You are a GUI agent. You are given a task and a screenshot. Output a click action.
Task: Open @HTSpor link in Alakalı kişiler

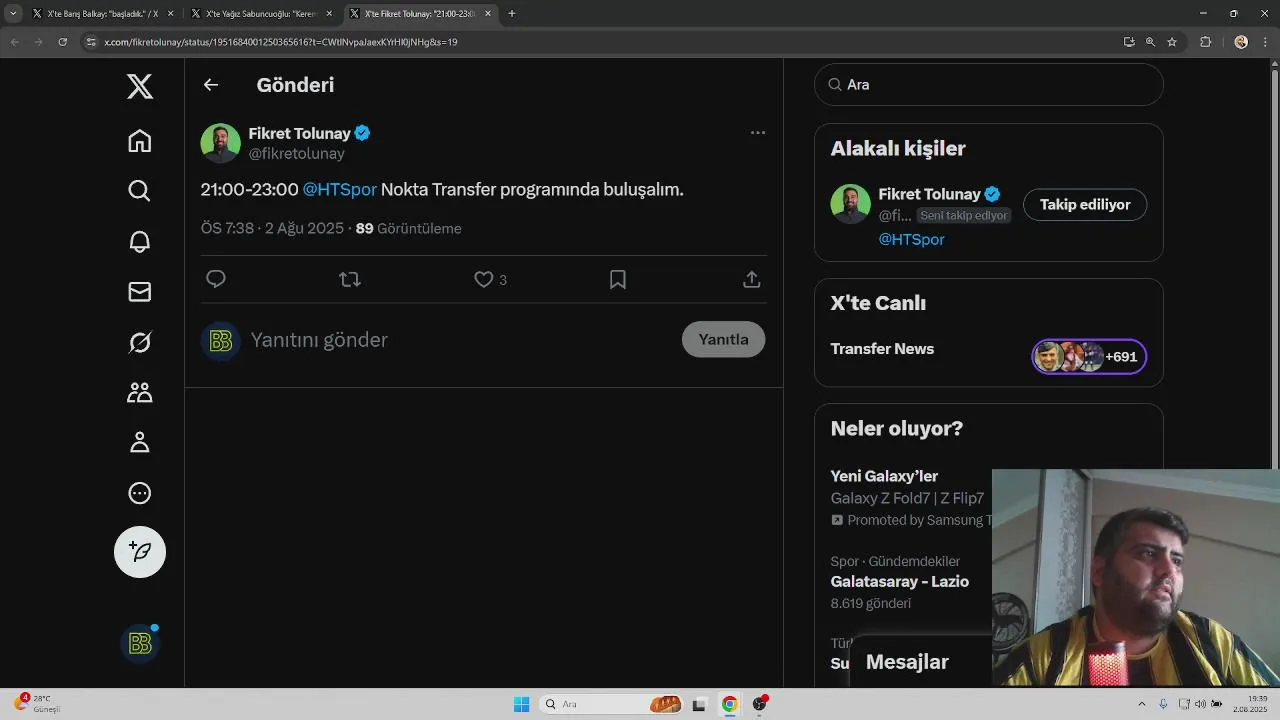point(912,239)
